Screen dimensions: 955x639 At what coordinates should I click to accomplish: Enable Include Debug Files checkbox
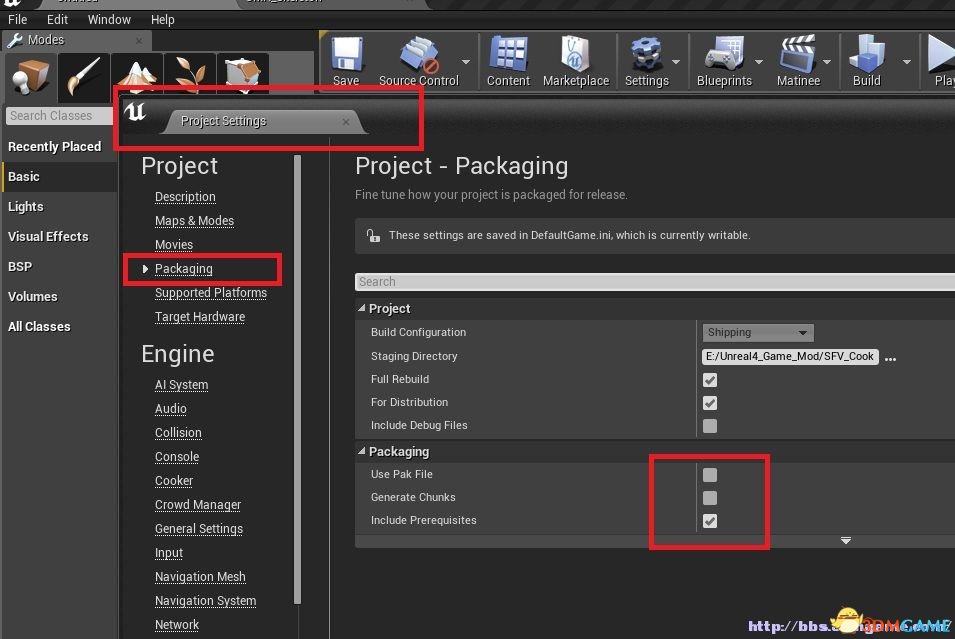pos(710,426)
